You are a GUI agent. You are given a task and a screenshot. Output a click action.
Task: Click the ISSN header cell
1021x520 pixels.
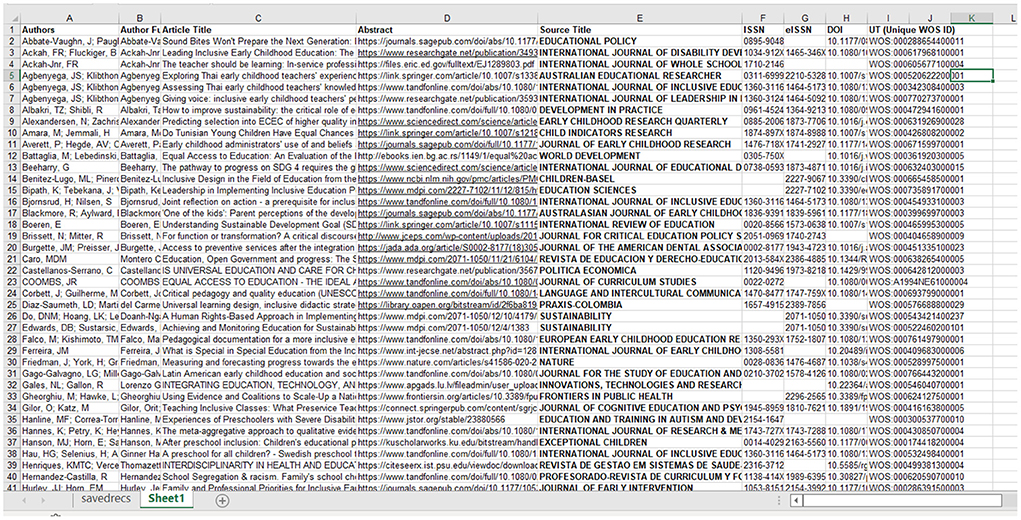coord(762,30)
